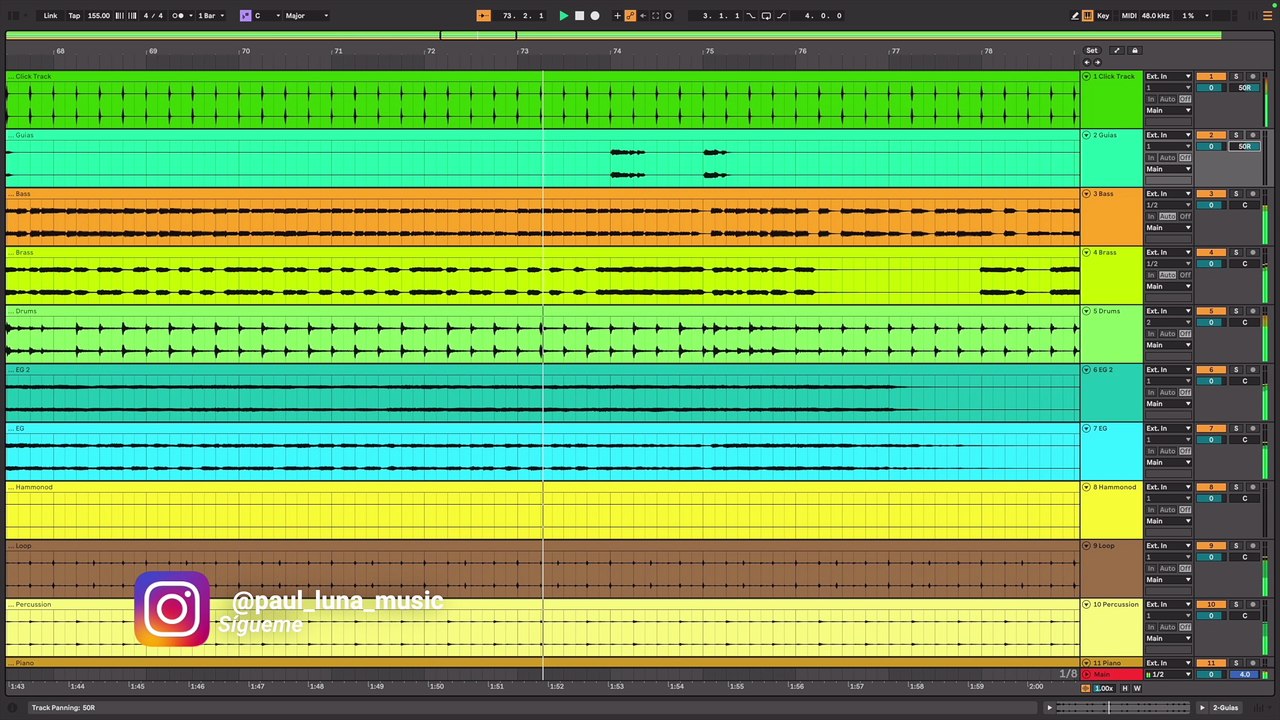This screenshot has width=1280, height=720.
Task: Open Ext. In input dropdown for Drums track
Action: [1168, 311]
